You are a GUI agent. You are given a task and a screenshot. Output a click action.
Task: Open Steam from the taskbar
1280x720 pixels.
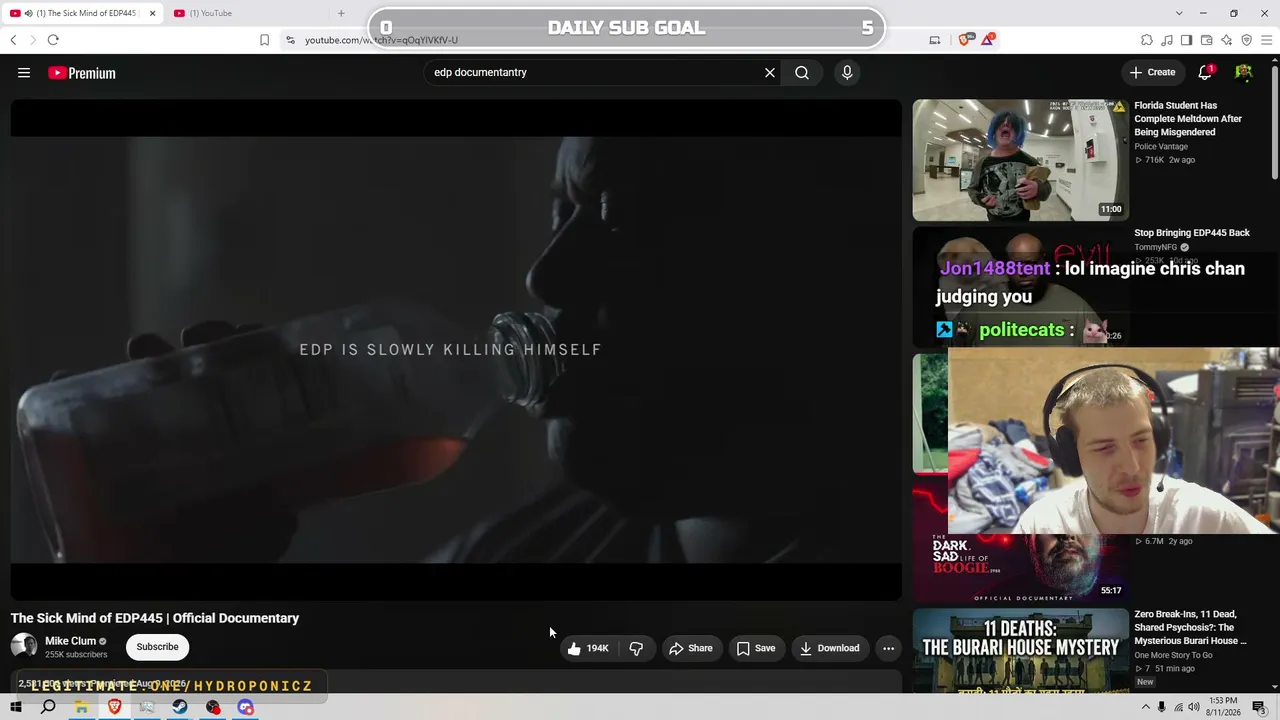click(x=180, y=707)
